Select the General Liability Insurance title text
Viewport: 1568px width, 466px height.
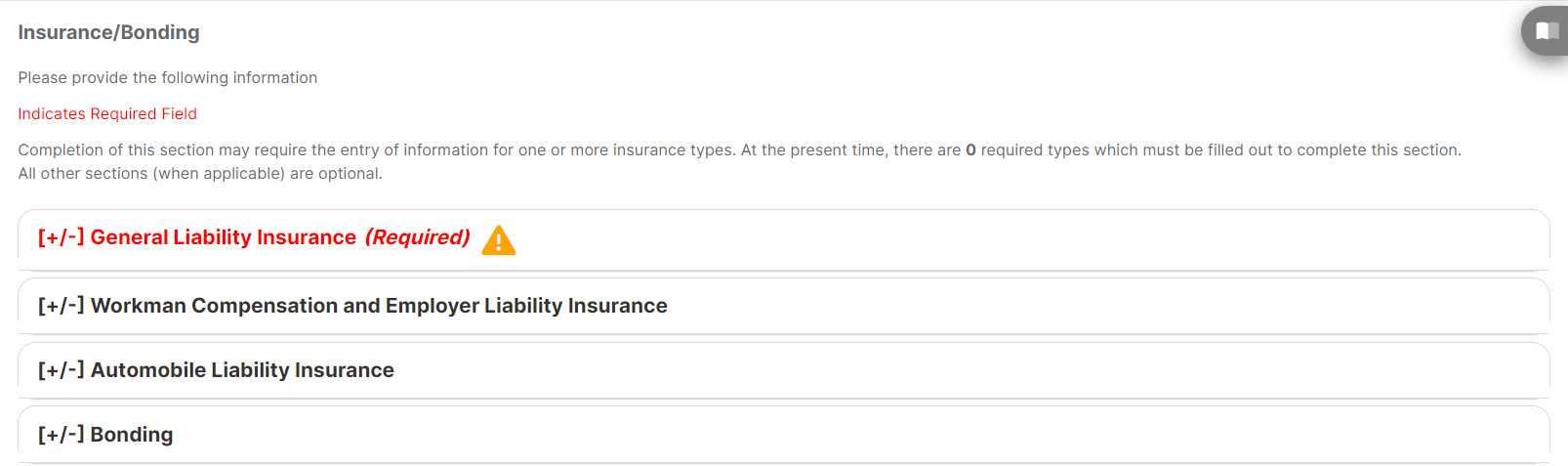[224, 237]
